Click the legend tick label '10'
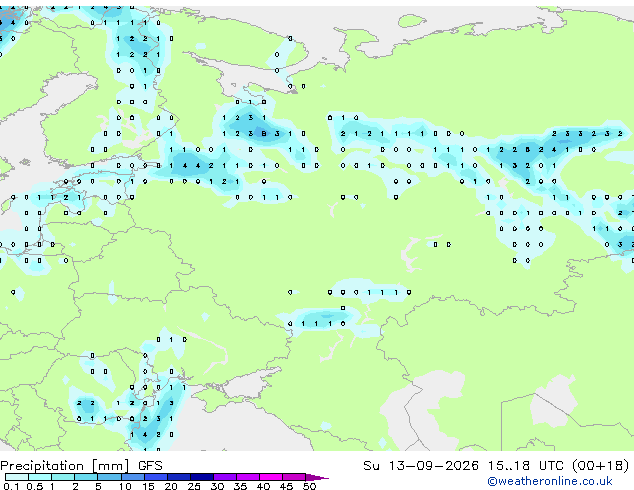 click(125, 486)
